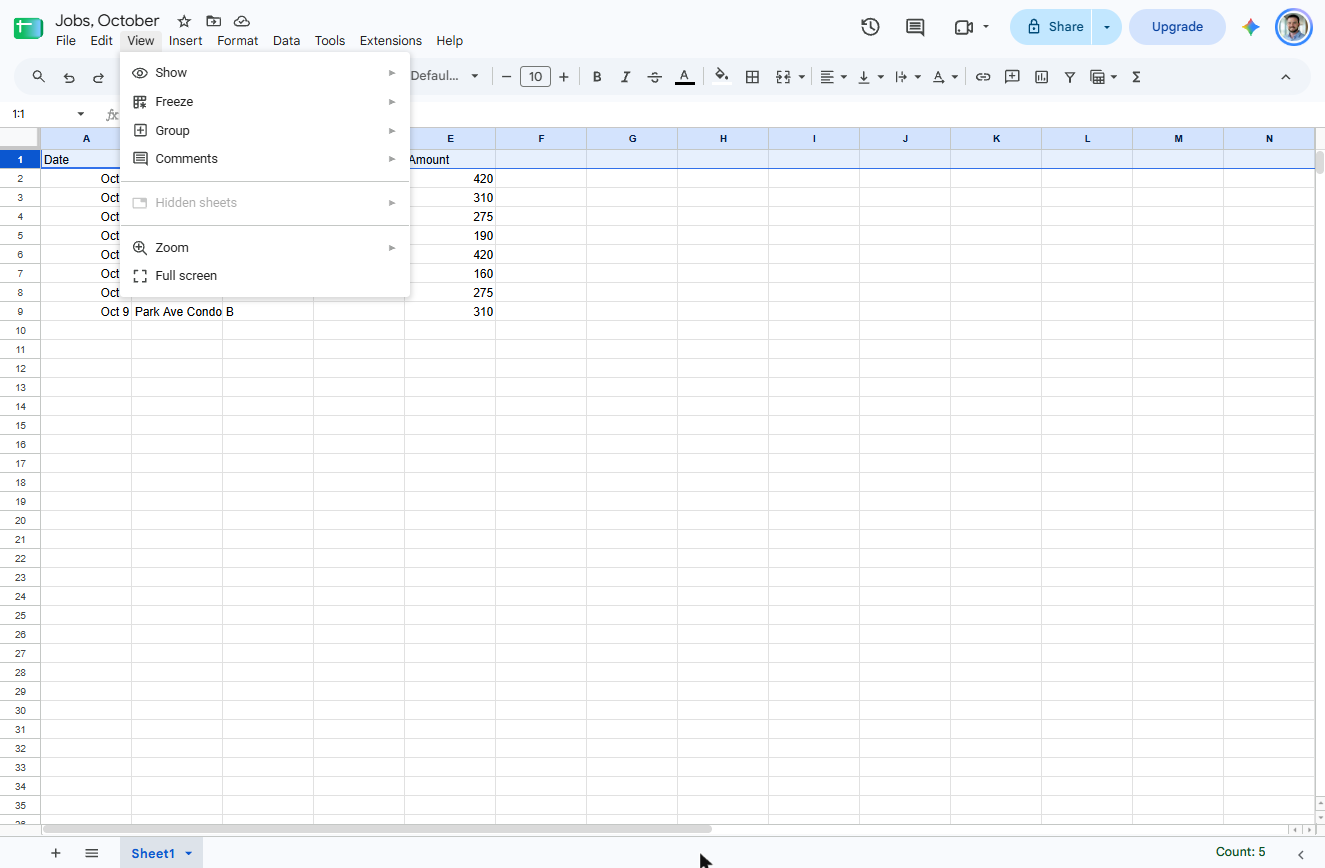Insert a link from the toolbar

[983, 77]
